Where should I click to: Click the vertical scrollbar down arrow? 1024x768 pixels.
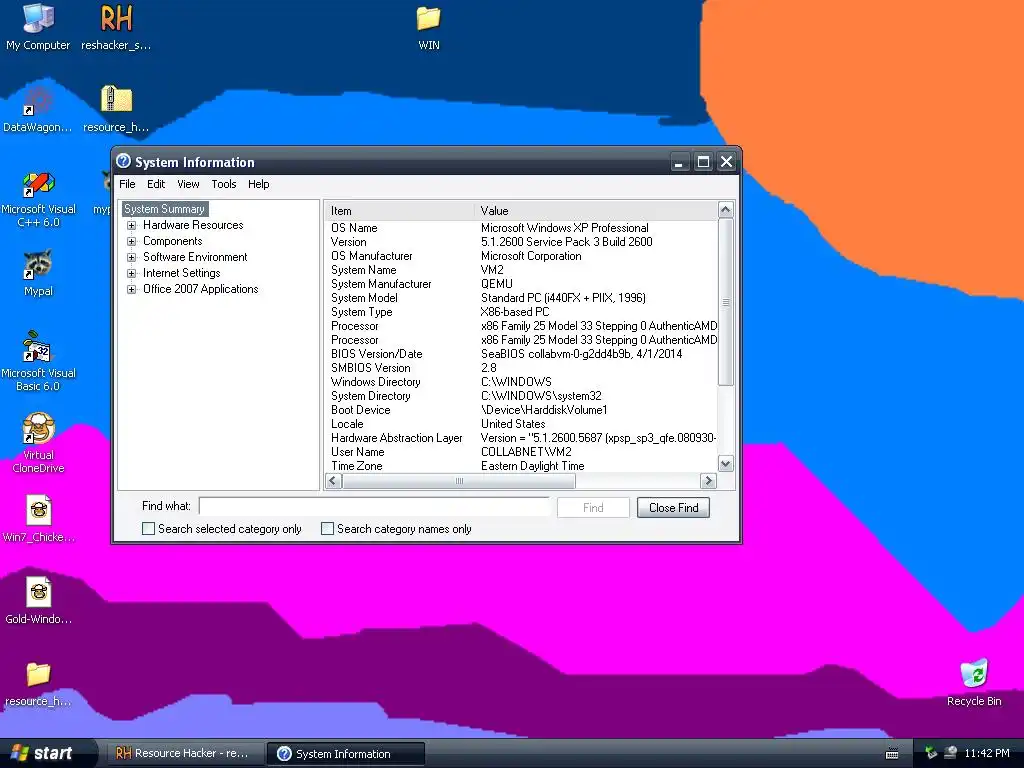pyautogui.click(x=726, y=464)
